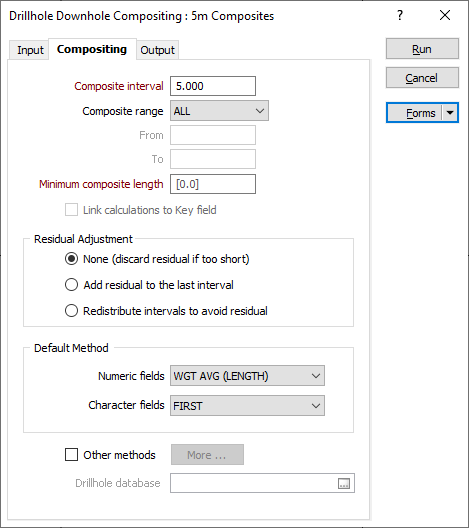Open the Character fields method dropdown
Viewport: 470px width, 528px height.
pyautogui.click(x=247, y=406)
